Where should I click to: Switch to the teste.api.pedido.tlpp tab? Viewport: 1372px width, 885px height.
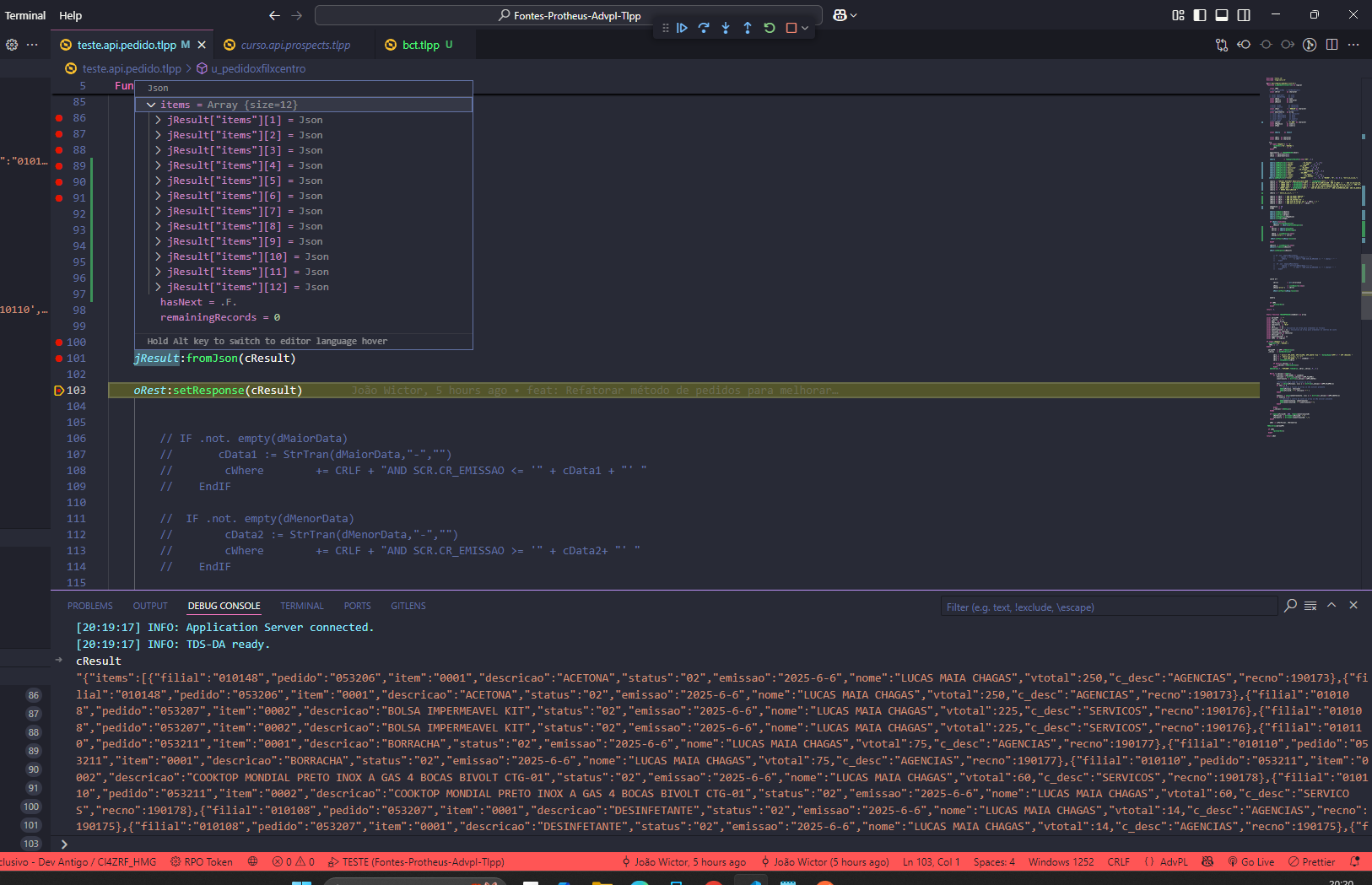[126, 45]
